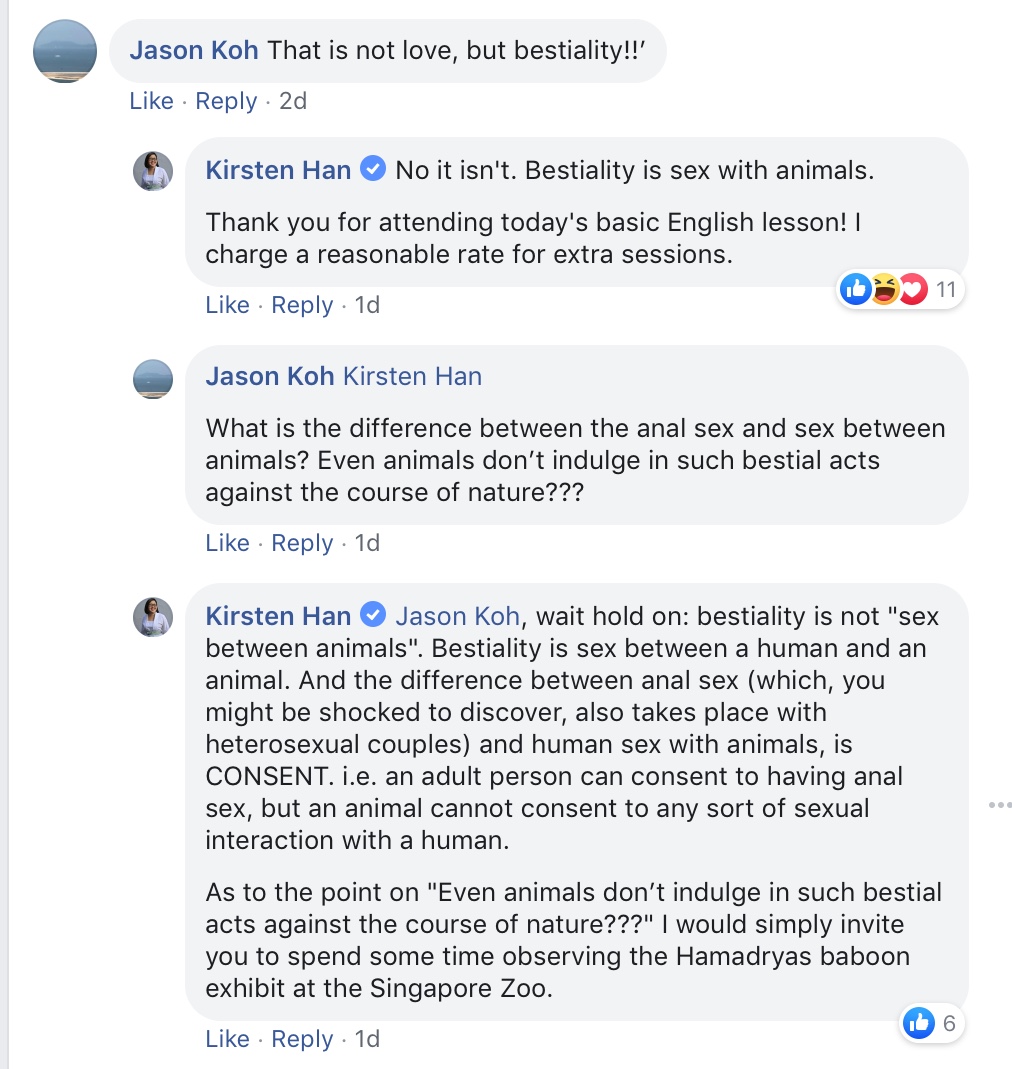Like Kirsten Han's English lesson reply

(227, 305)
